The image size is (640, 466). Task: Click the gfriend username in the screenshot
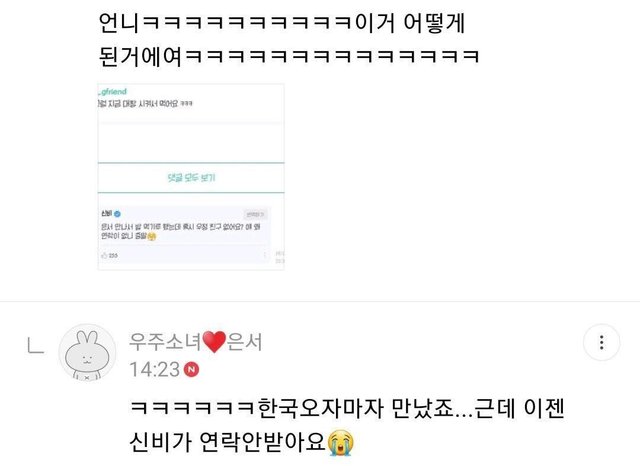point(113,92)
